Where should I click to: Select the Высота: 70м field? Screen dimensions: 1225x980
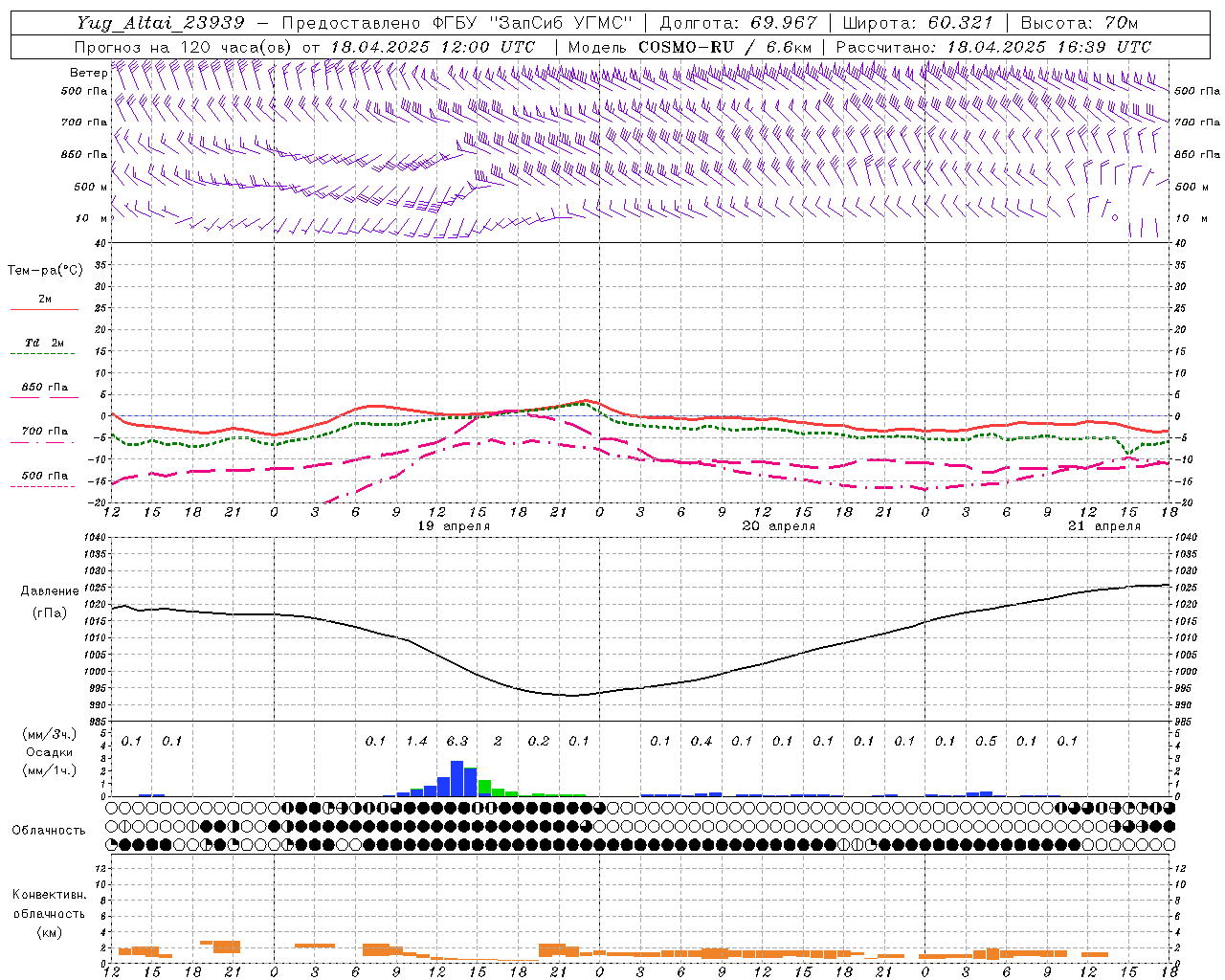point(1080,23)
